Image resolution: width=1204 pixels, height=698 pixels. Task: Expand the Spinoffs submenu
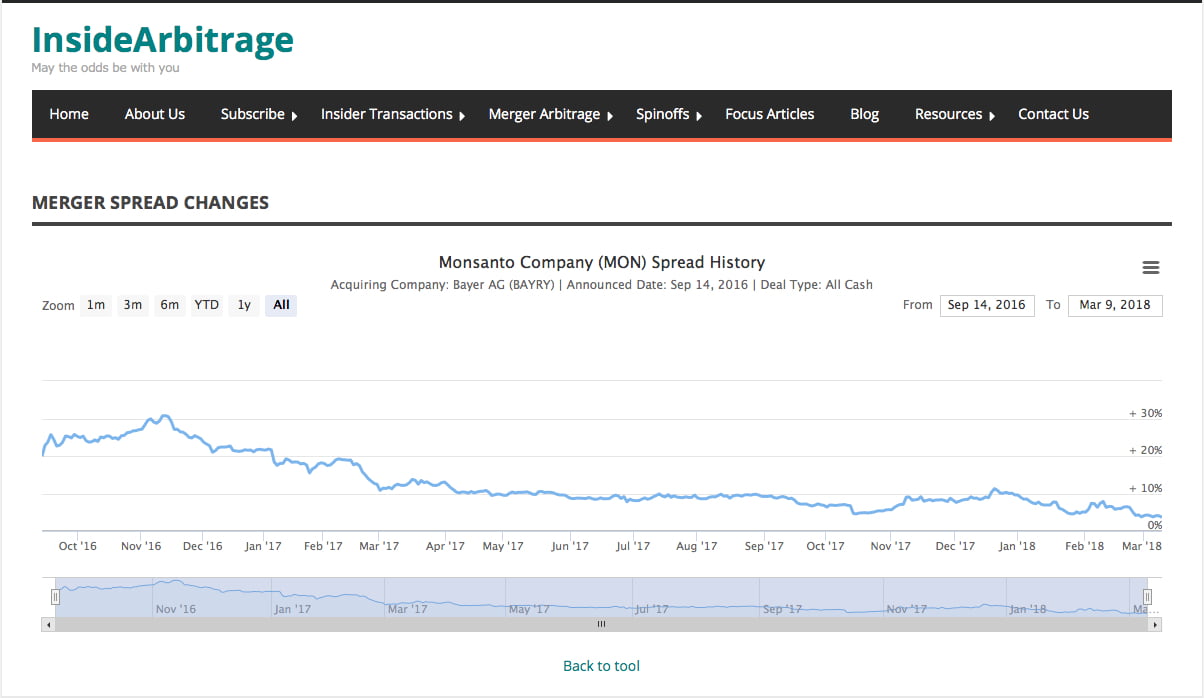(662, 114)
